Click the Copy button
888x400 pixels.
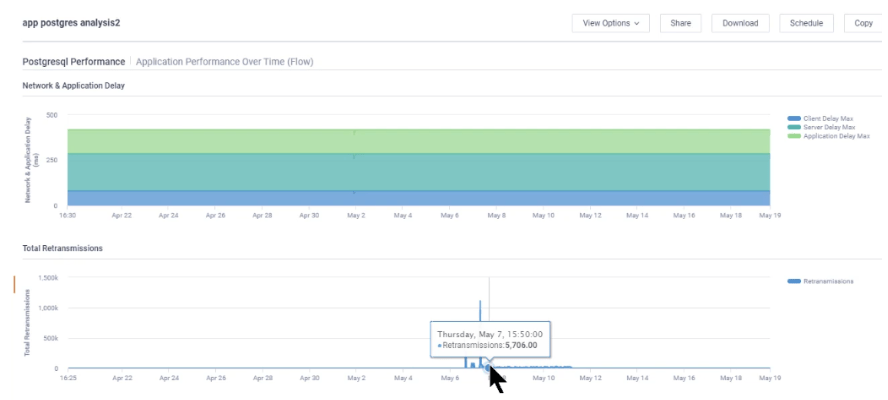[x=863, y=23]
